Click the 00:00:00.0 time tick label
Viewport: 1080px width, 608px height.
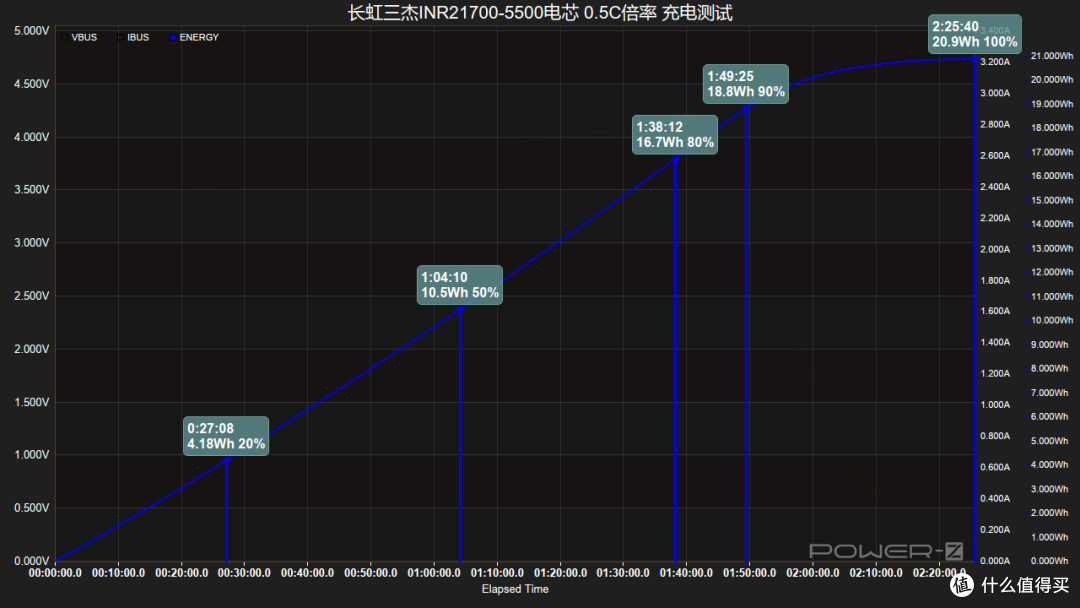tap(55, 573)
